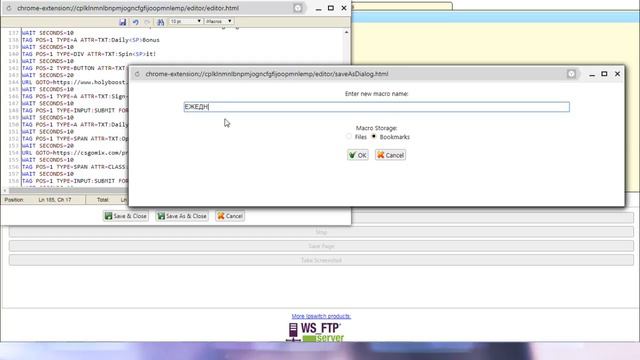640x360 pixels.
Task: Open the font size dropdown in editor toolbar
Action: click(186, 21)
